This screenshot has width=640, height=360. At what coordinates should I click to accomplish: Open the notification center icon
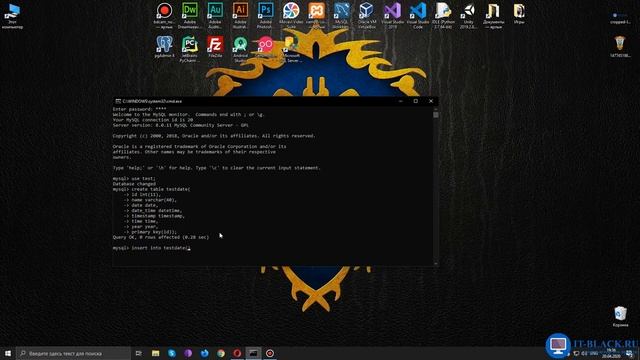click(629, 353)
